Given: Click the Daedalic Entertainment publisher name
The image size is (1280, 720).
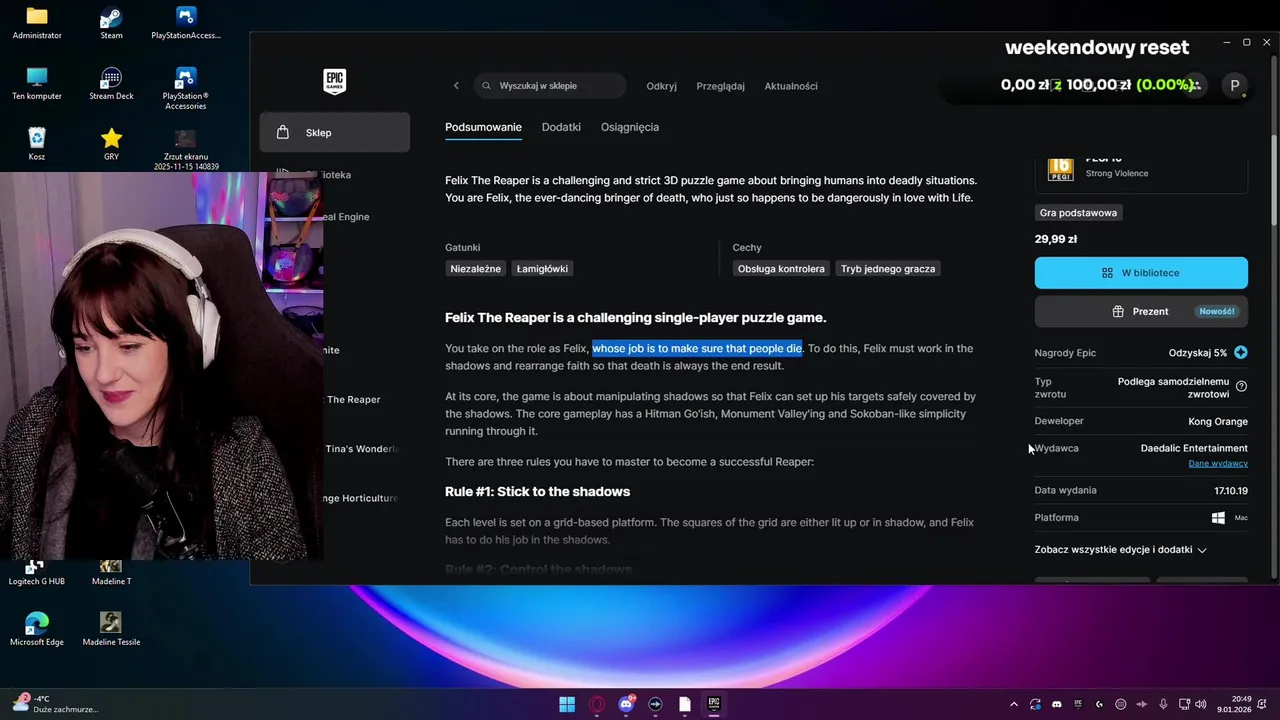Looking at the screenshot, I should click(1194, 448).
